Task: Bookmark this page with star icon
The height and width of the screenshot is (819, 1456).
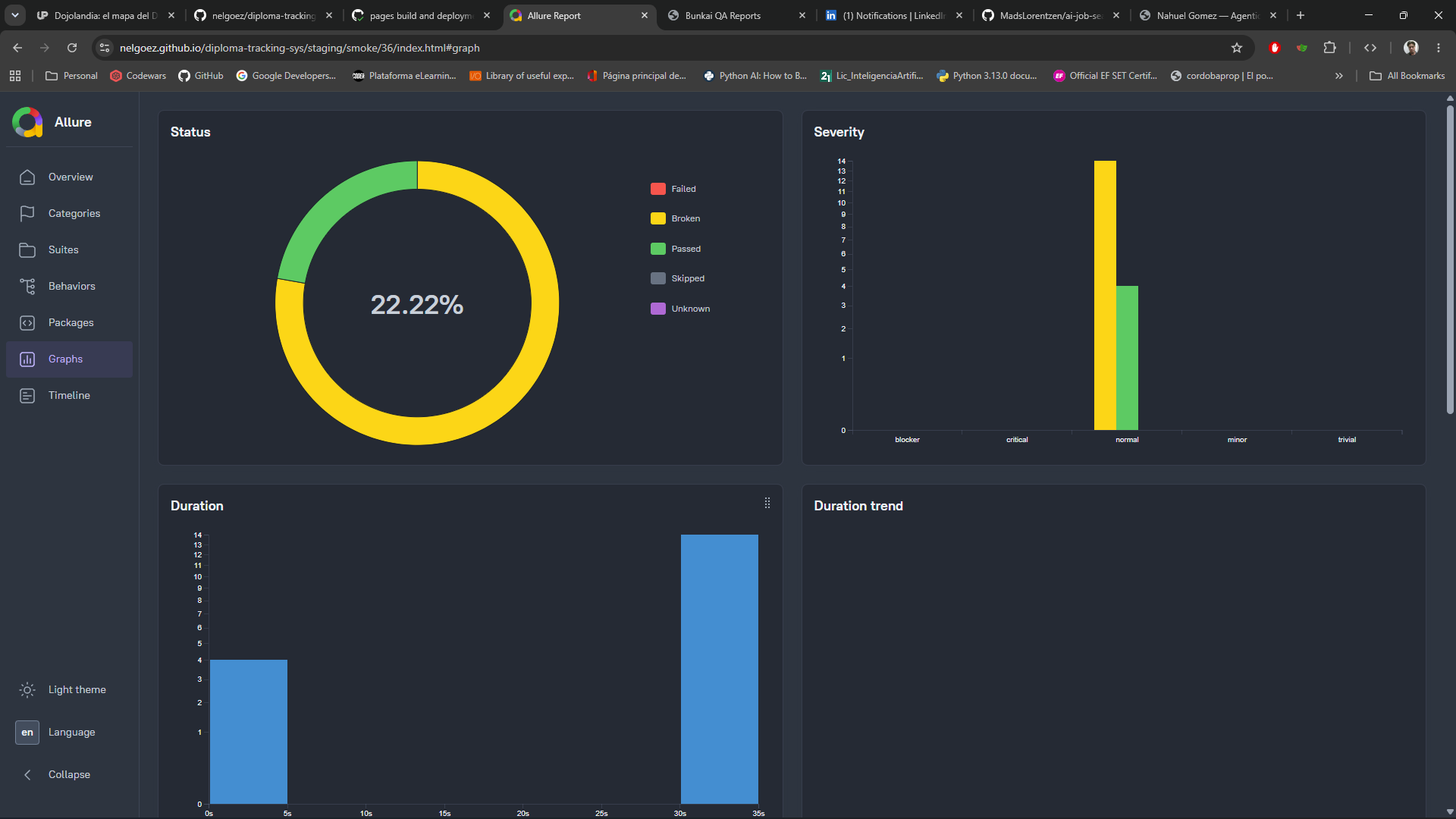Action: [x=1237, y=48]
